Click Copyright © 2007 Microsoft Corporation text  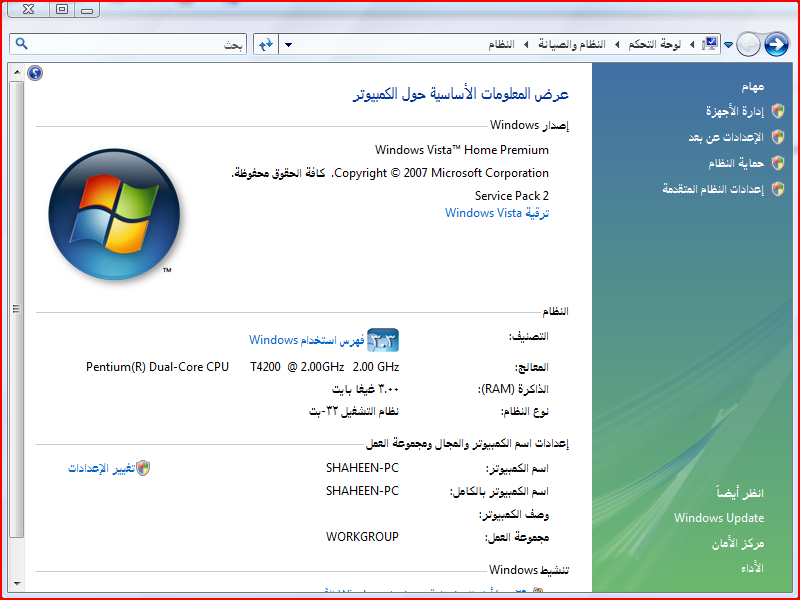pyautogui.click(x=441, y=173)
